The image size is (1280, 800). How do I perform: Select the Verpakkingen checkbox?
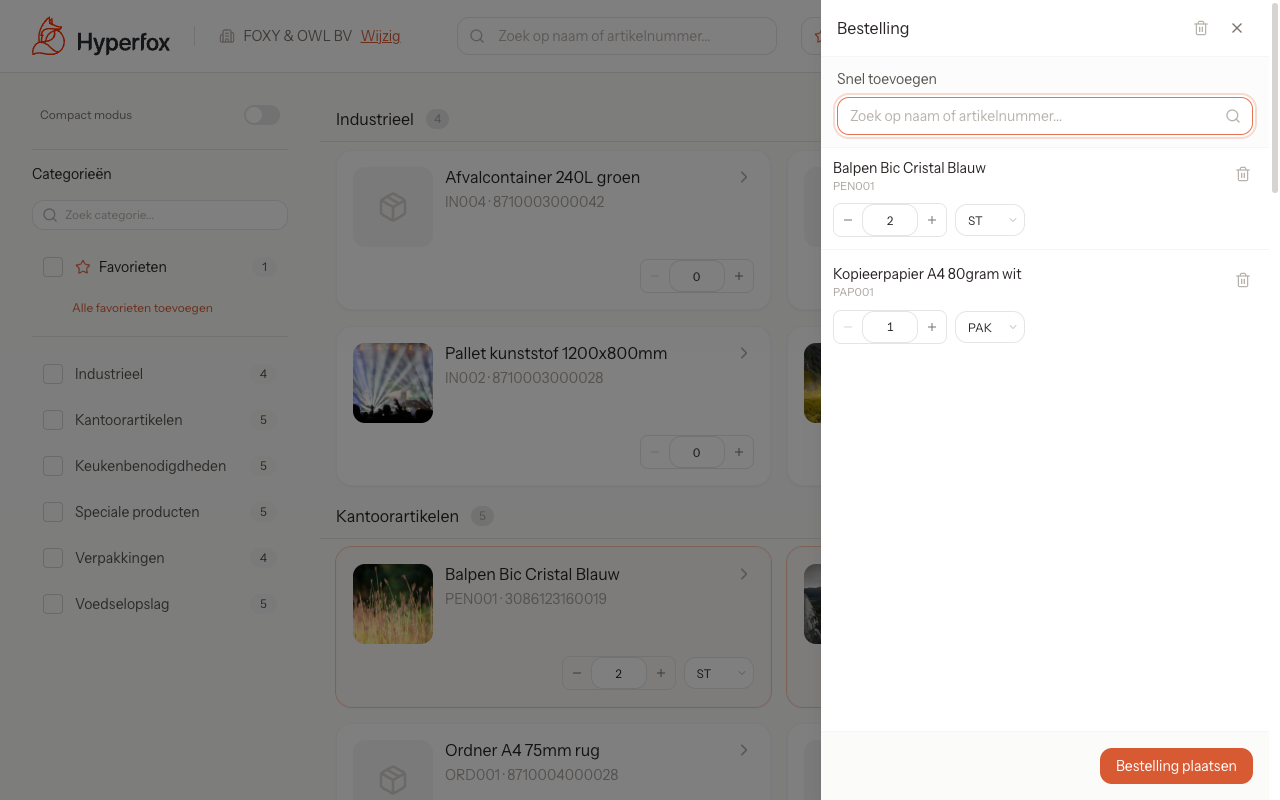pyautogui.click(x=52, y=557)
